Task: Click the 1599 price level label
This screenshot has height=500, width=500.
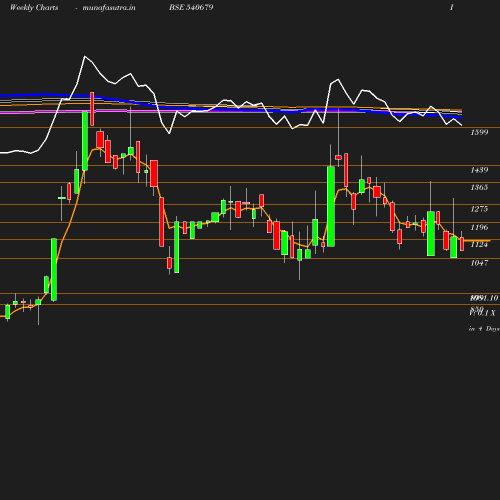Action: pos(479,132)
